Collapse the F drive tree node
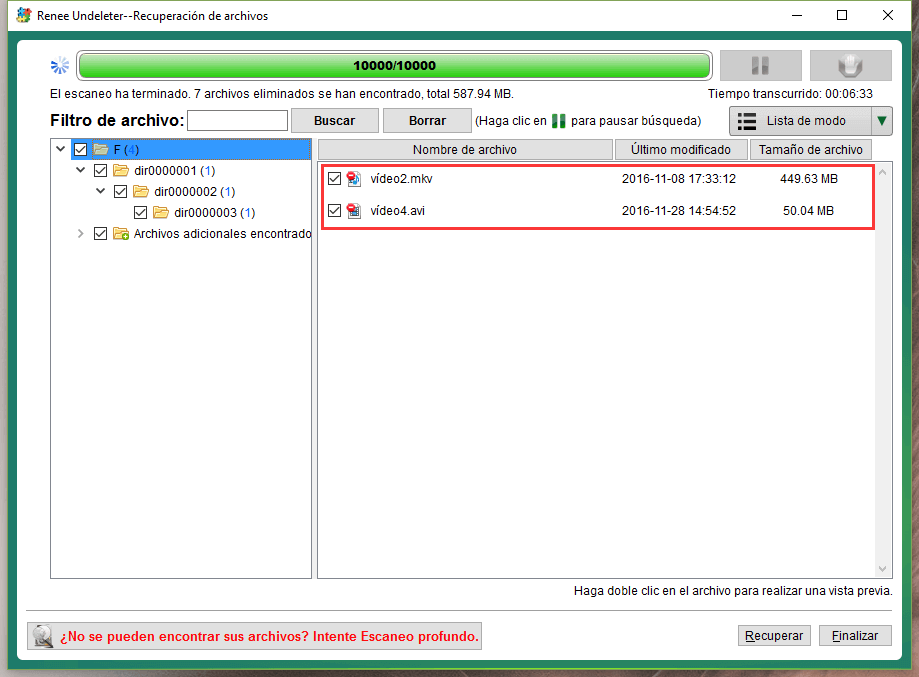 (x=60, y=149)
